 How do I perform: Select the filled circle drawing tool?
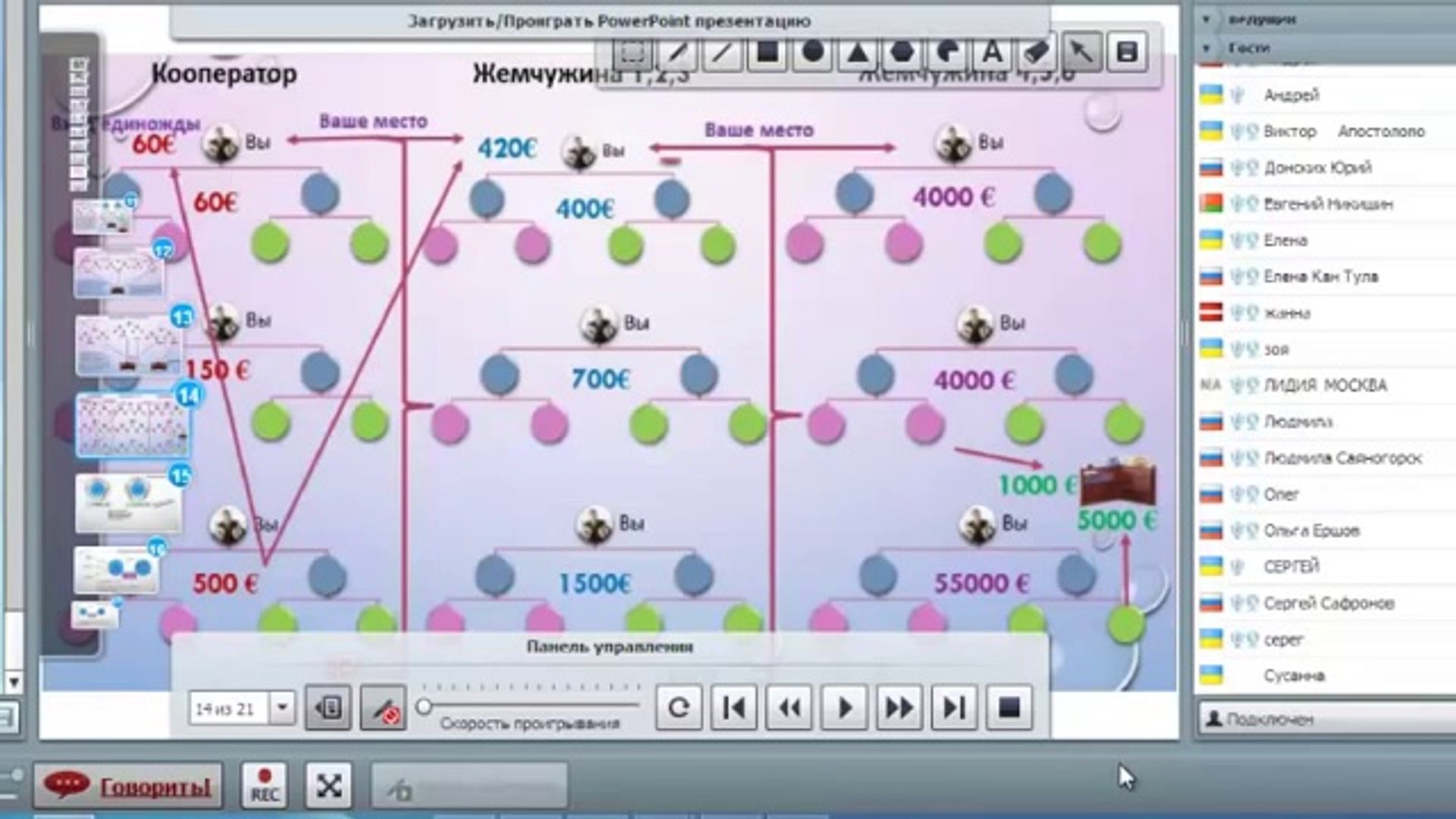[x=812, y=52]
